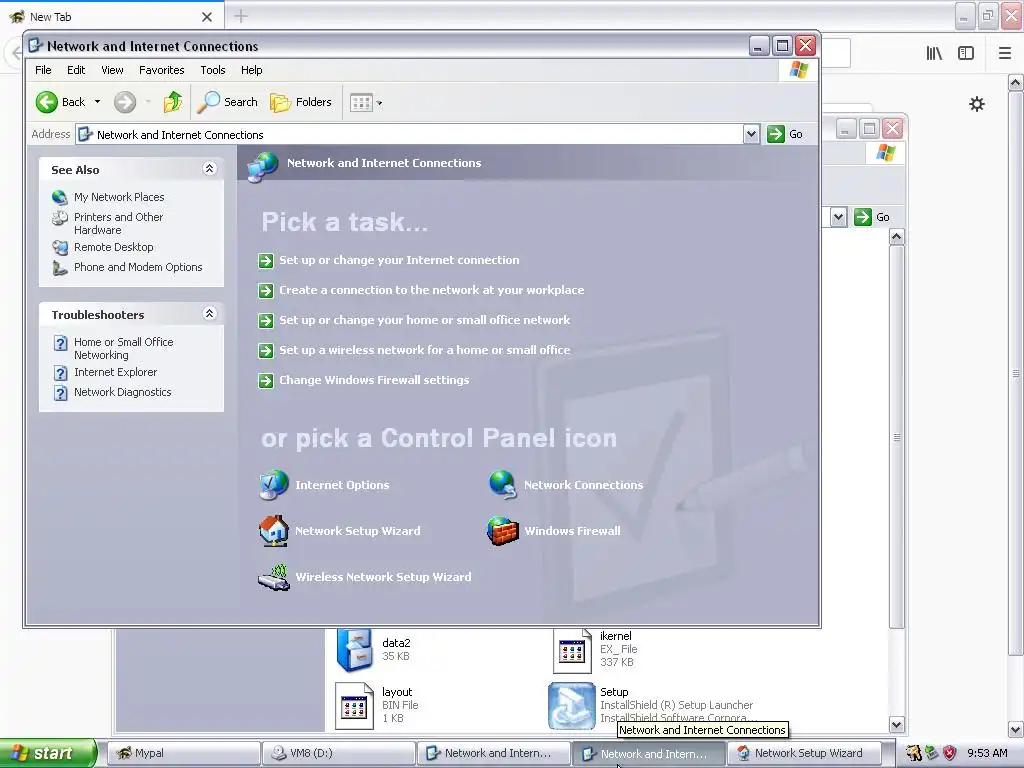The width and height of the screenshot is (1024, 768).
Task: Click Network Diagnostics help icon
Action: [x=60, y=392]
